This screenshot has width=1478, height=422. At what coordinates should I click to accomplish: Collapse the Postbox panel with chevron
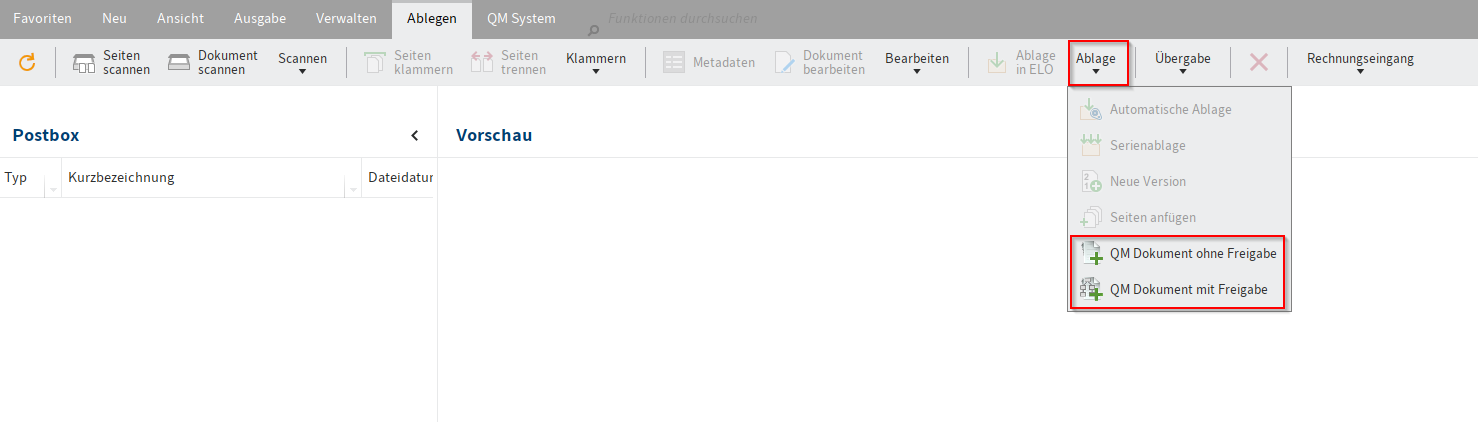coord(415,136)
